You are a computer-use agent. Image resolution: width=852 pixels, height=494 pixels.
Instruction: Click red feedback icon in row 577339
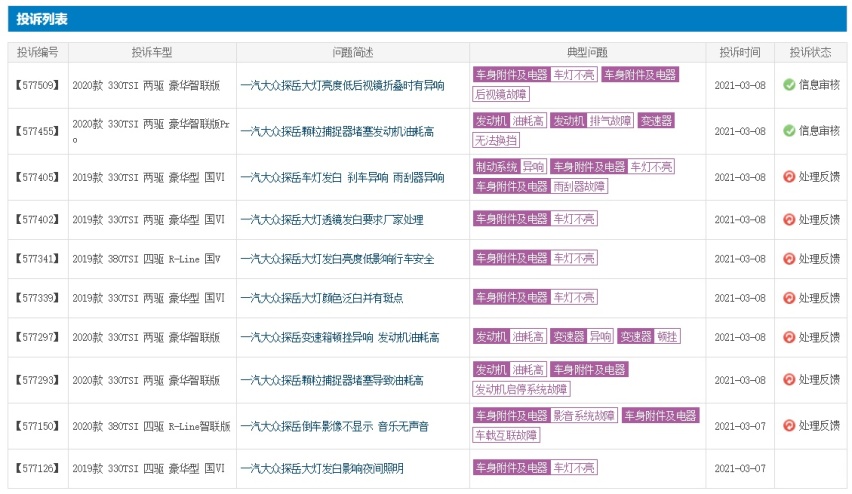(x=789, y=298)
